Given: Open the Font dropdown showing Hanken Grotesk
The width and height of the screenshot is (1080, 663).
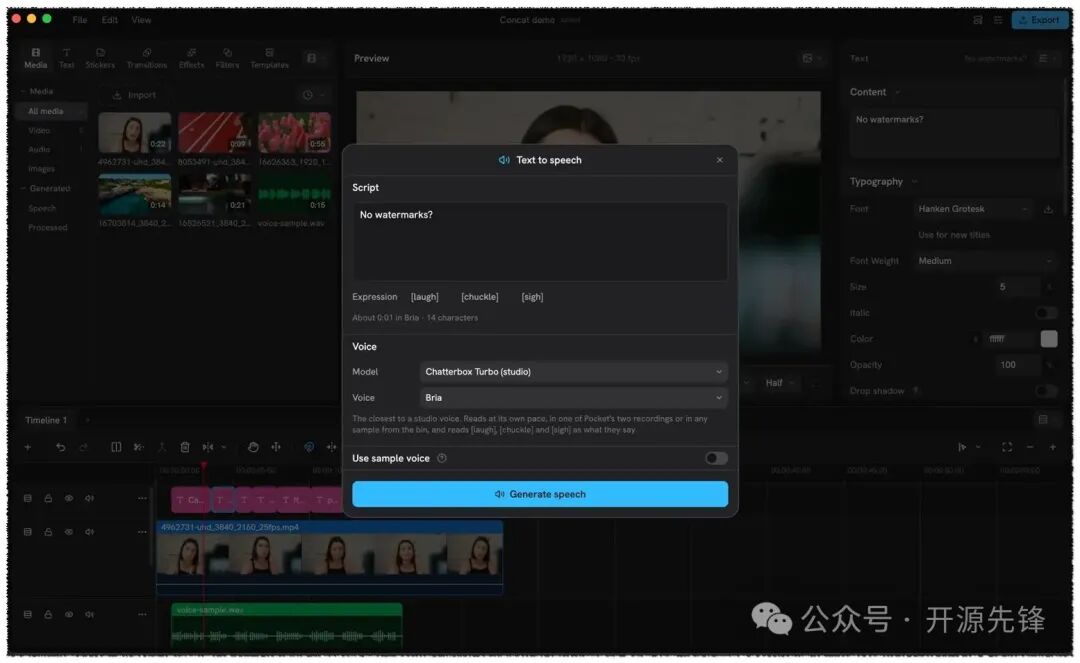Looking at the screenshot, I should [x=973, y=209].
